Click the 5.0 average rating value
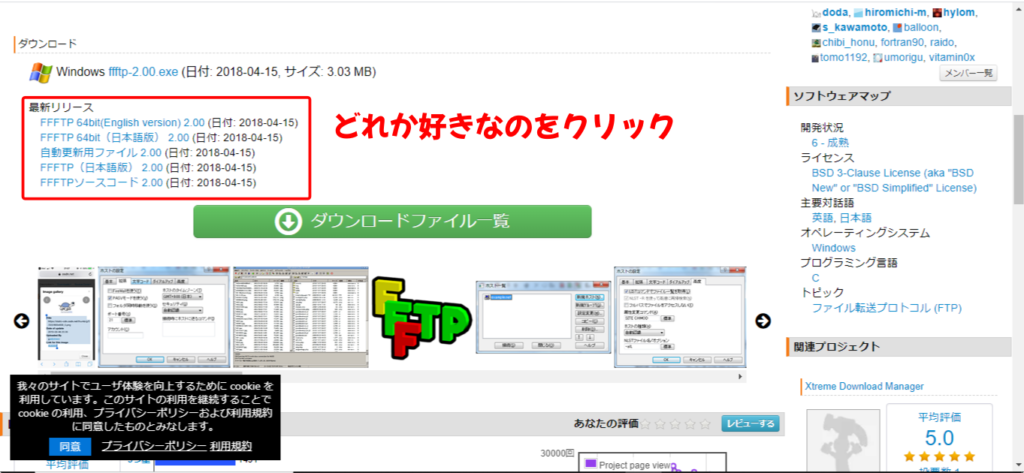This screenshot has height=473, width=1024. [939, 437]
